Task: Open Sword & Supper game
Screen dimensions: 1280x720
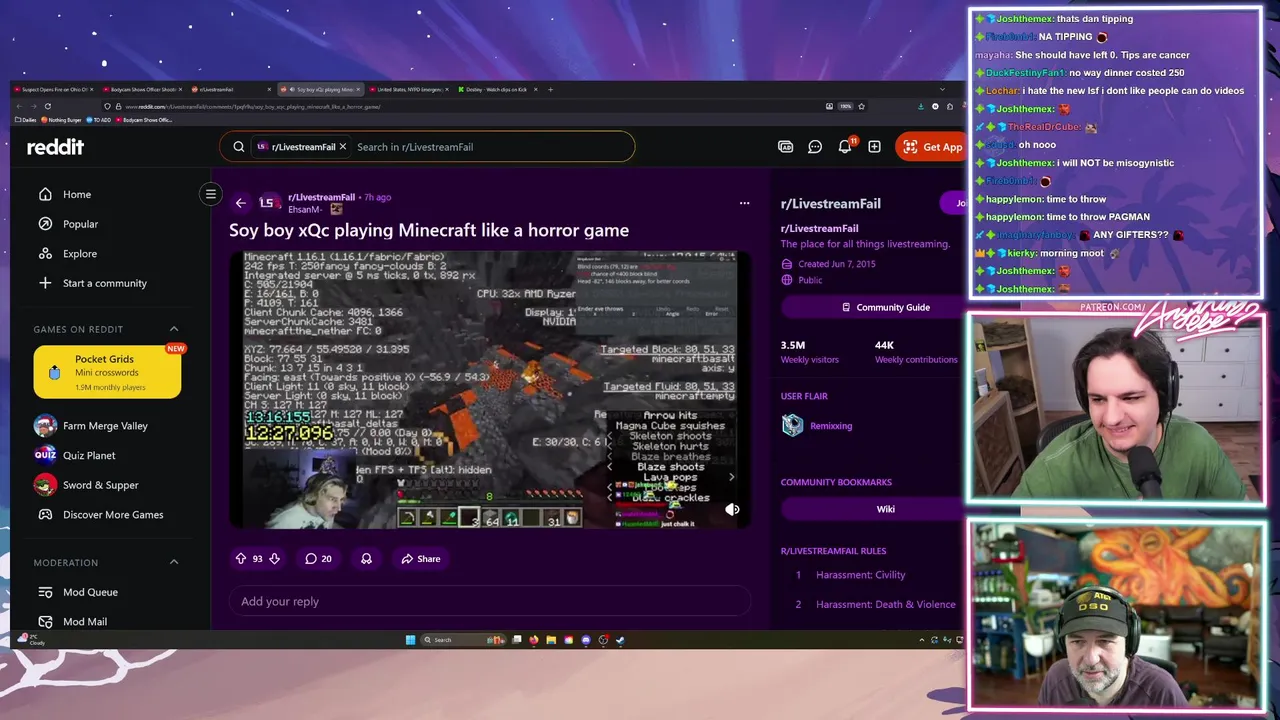Action: 101,485
